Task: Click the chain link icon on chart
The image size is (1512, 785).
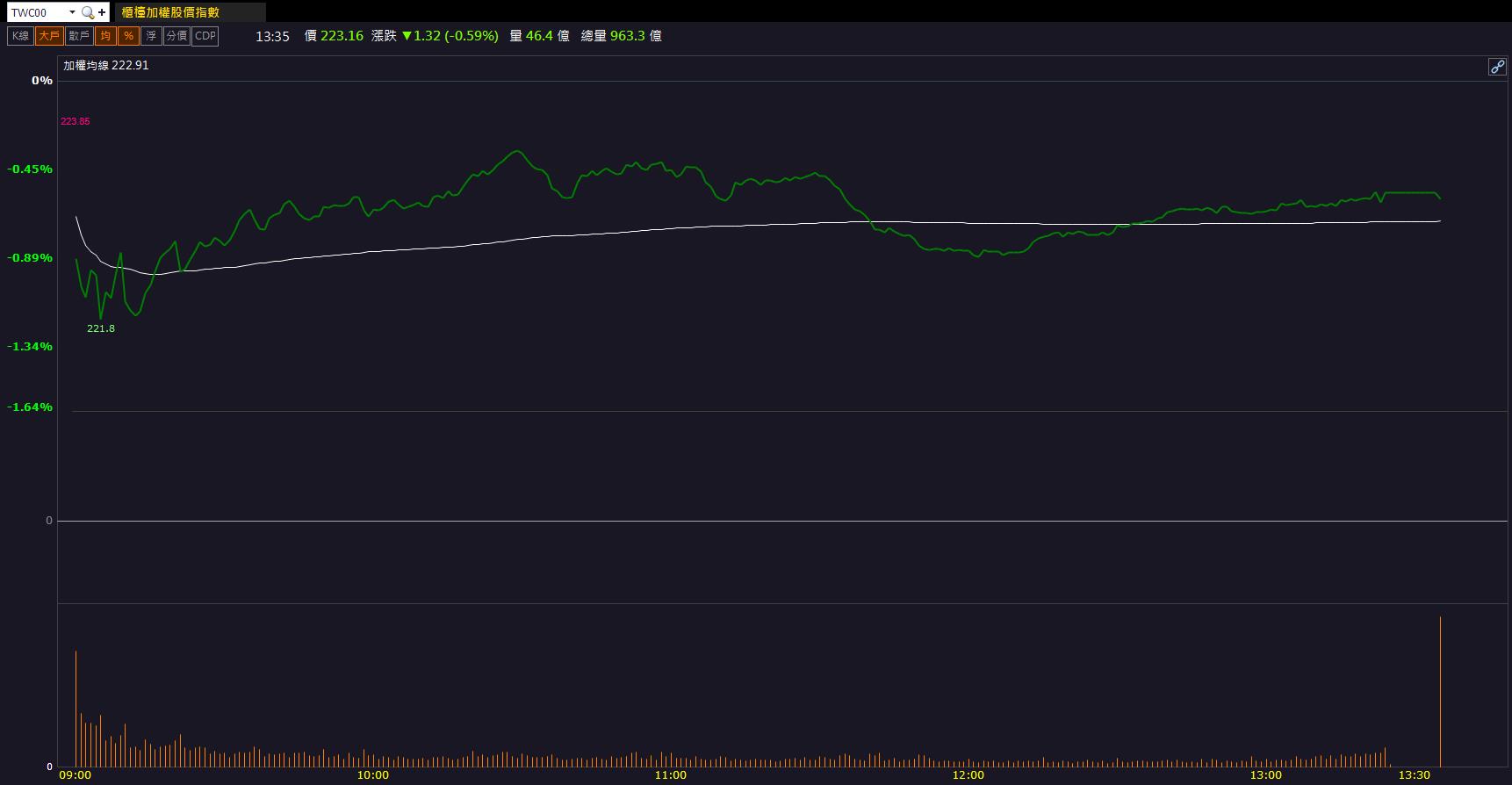Action: point(1497,67)
